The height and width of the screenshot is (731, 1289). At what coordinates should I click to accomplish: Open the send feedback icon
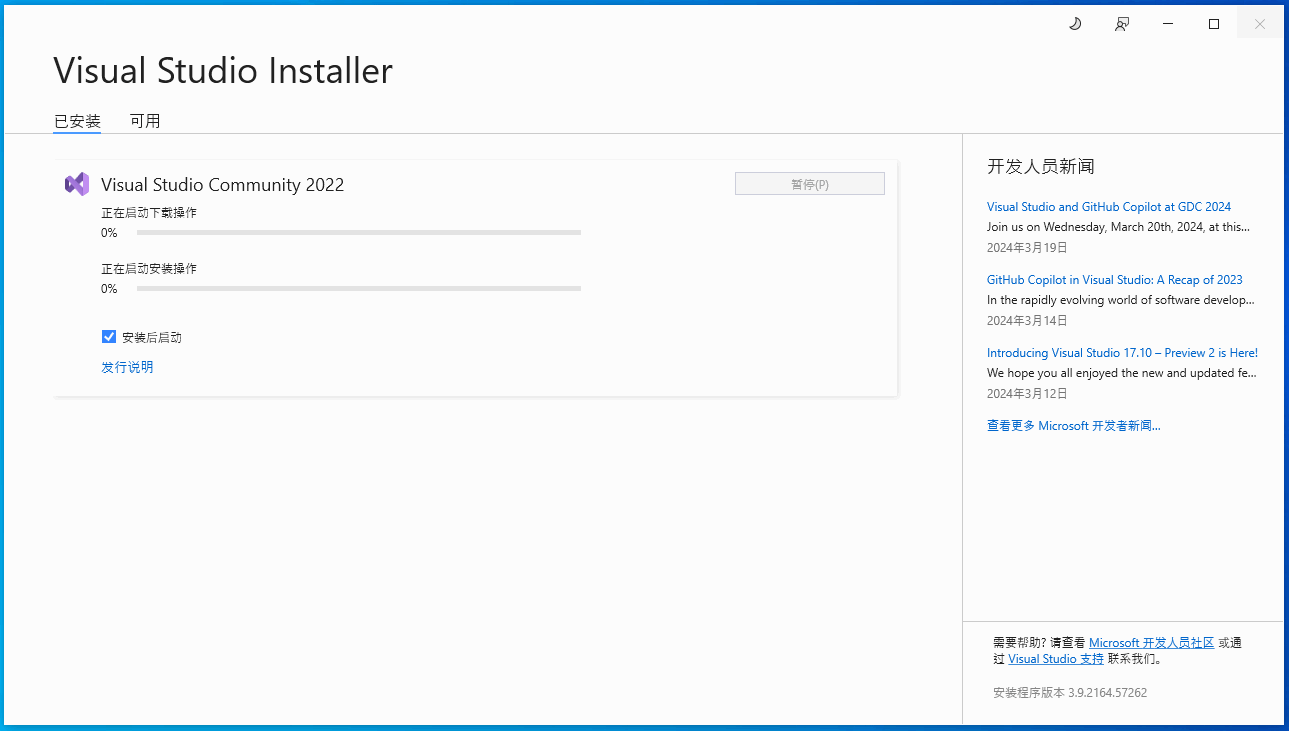(1122, 24)
